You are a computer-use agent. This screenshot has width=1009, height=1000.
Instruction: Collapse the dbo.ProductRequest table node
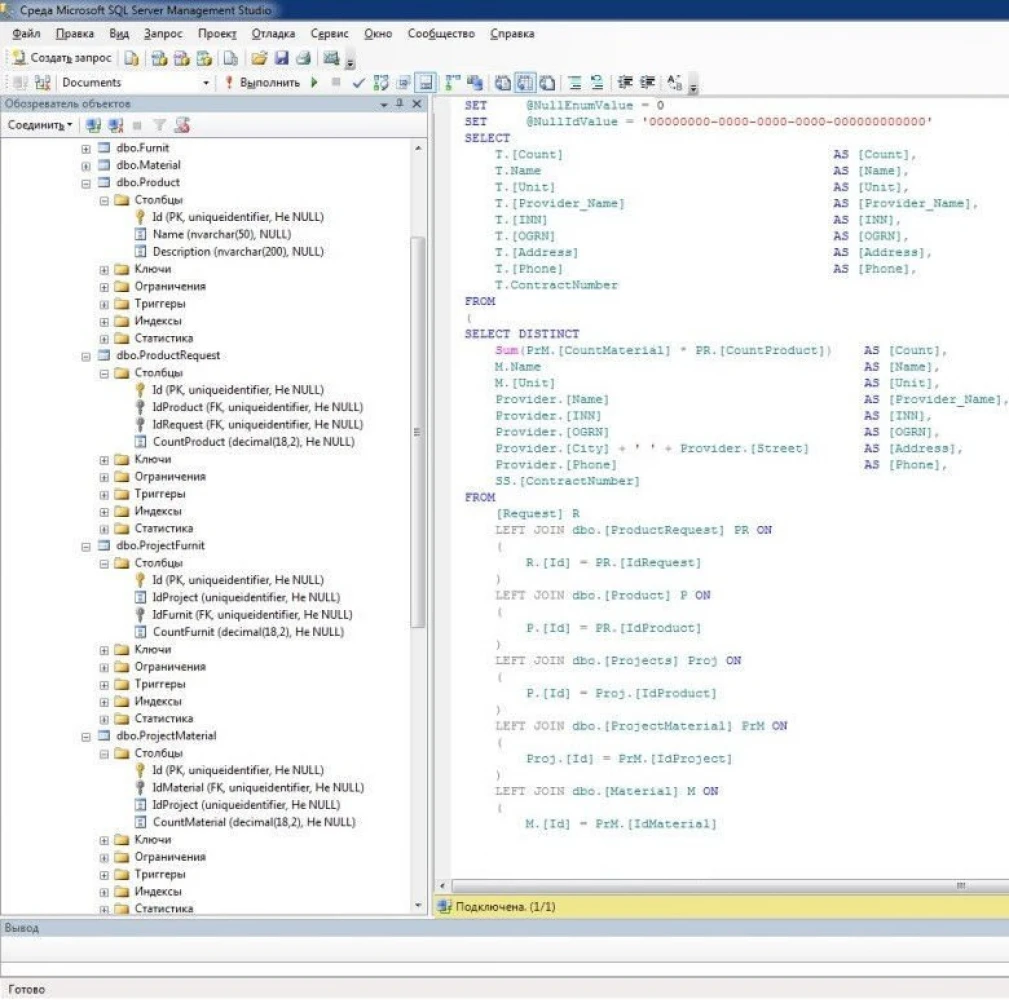(x=86, y=356)
